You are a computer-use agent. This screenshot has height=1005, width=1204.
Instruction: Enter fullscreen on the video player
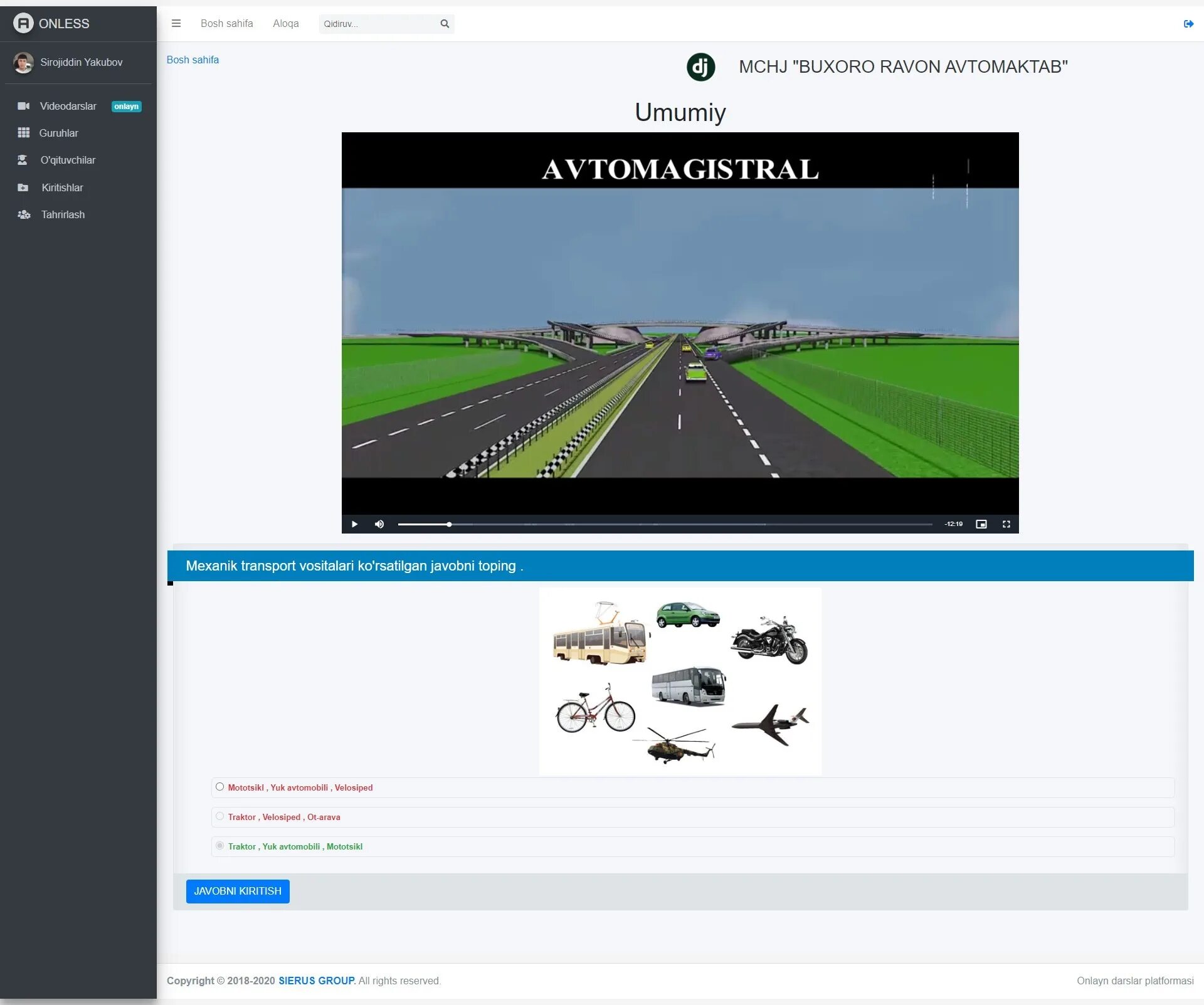click(1006, 524)
